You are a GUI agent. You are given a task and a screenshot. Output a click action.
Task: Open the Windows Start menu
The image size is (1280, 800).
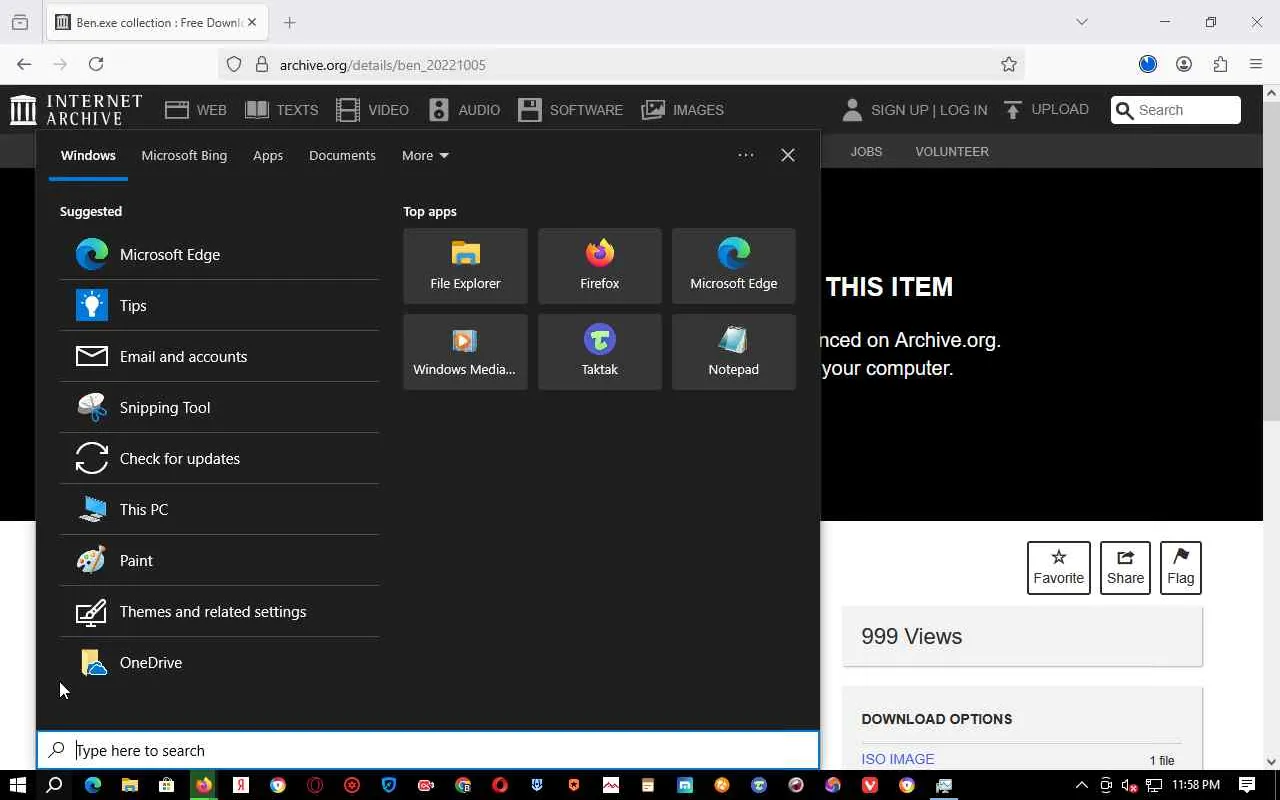(x=17, y=785)
